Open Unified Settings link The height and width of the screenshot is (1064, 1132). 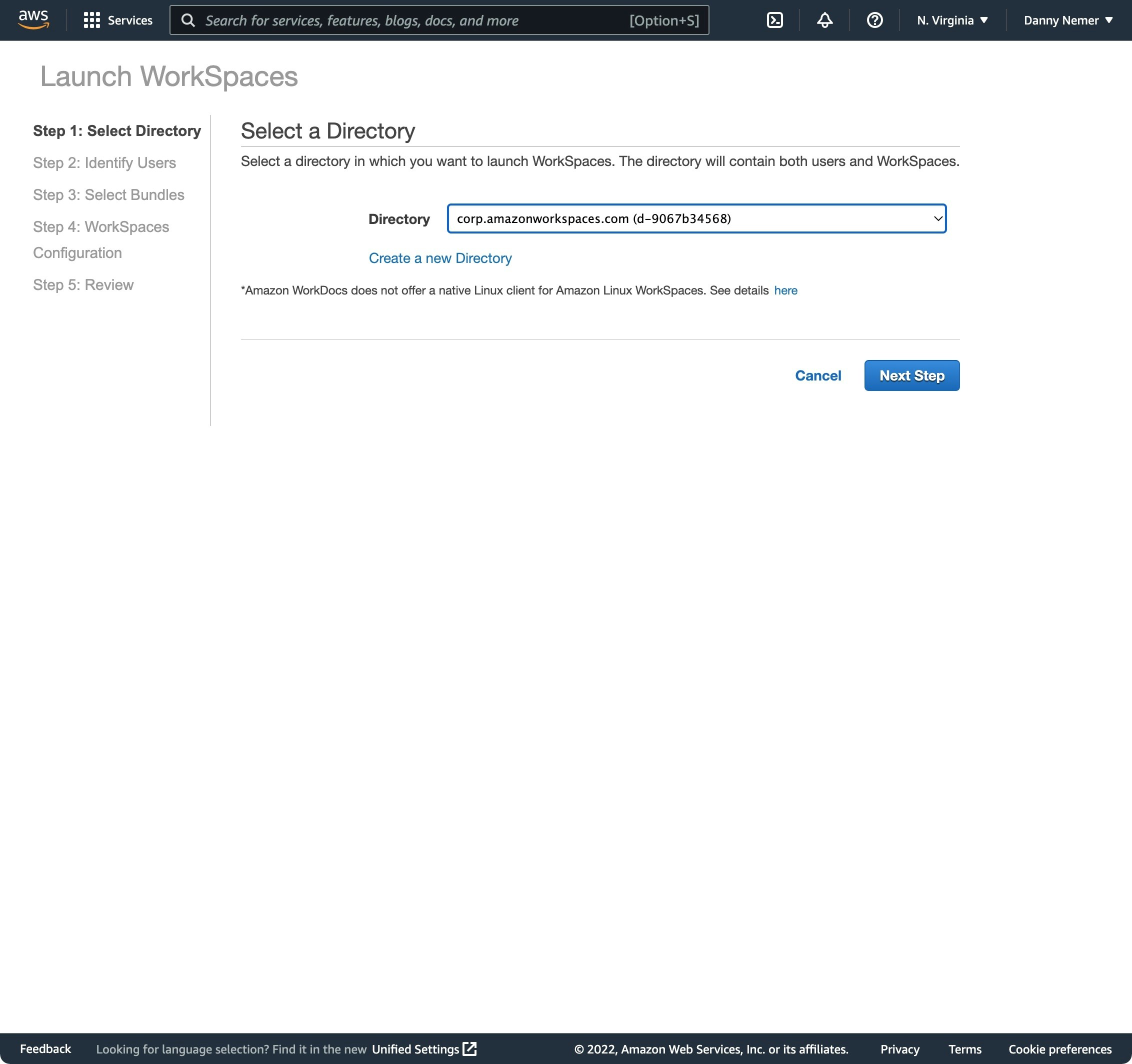pyautogui.click(x=423, y=1048)
